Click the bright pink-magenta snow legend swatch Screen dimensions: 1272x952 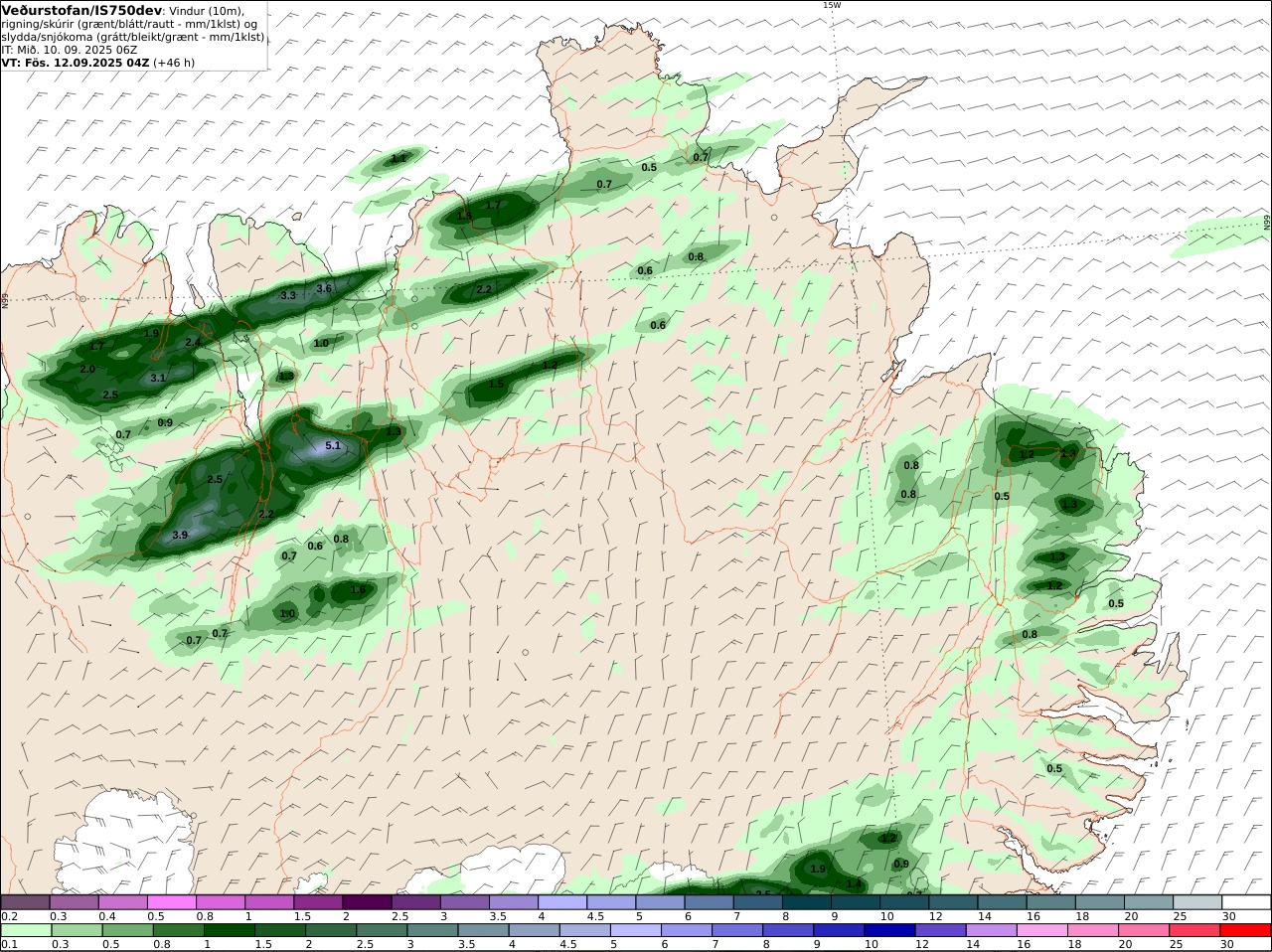pyautogui.click(x=171, y=902)
